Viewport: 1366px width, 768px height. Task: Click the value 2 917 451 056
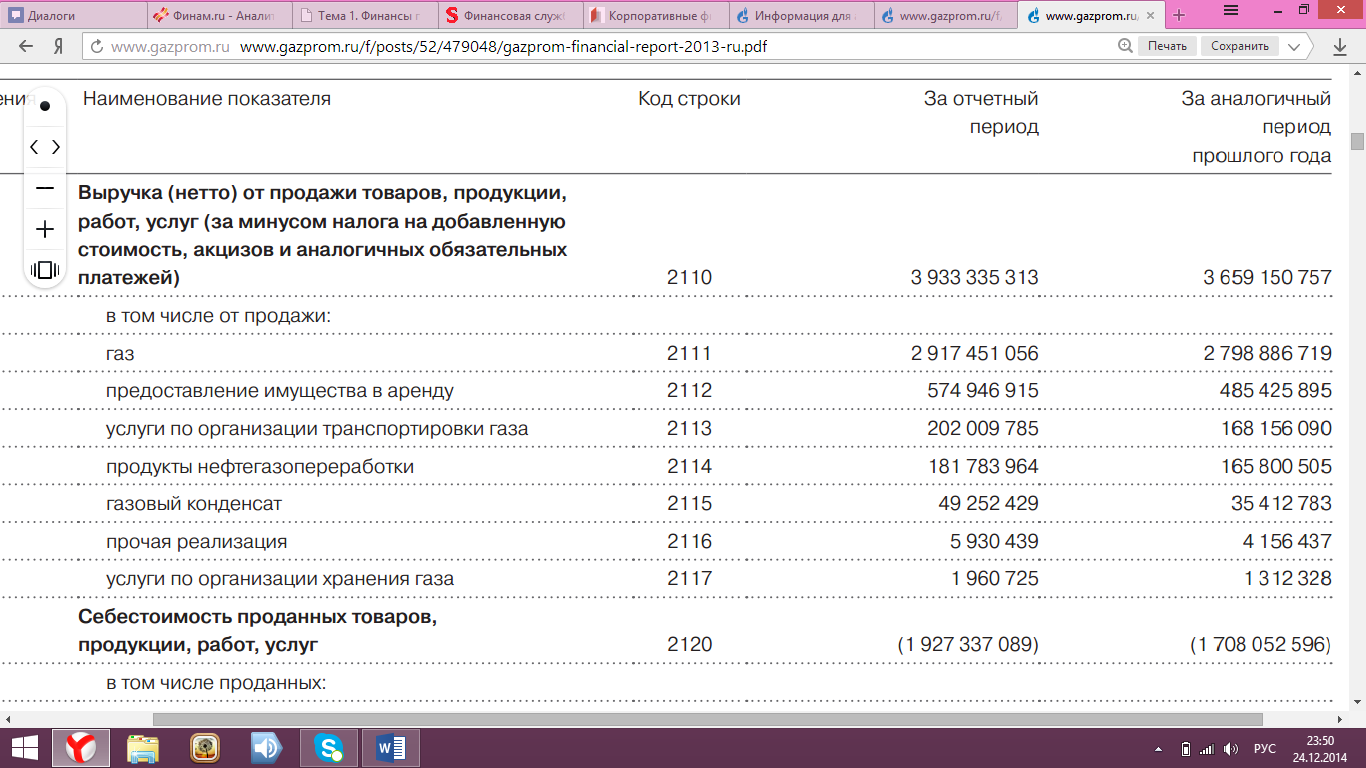coord(974,354)
